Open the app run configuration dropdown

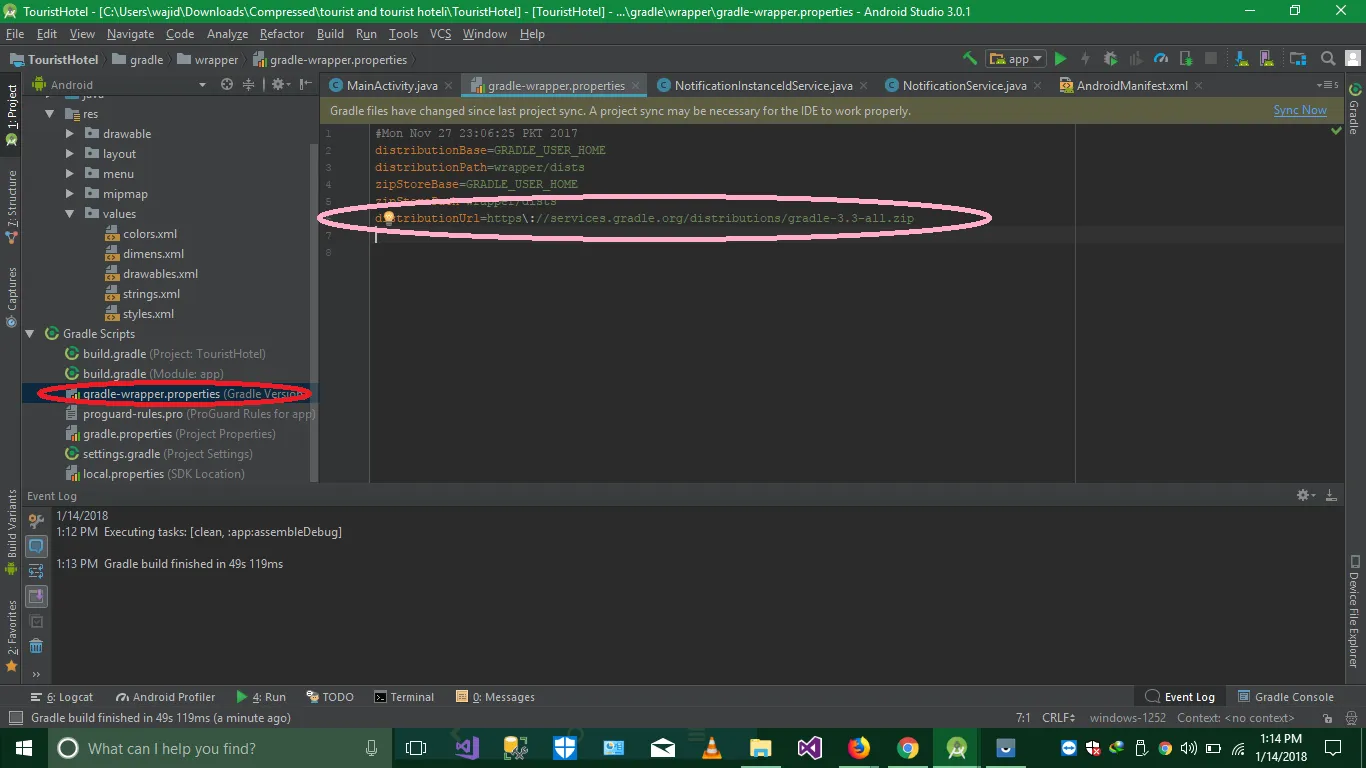1015,59
